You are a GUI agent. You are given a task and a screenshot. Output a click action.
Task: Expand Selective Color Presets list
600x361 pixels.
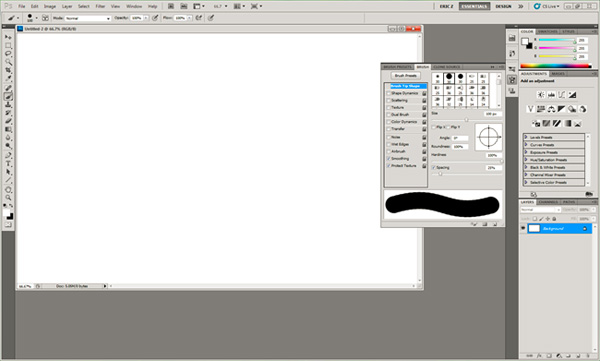[526, 182]
